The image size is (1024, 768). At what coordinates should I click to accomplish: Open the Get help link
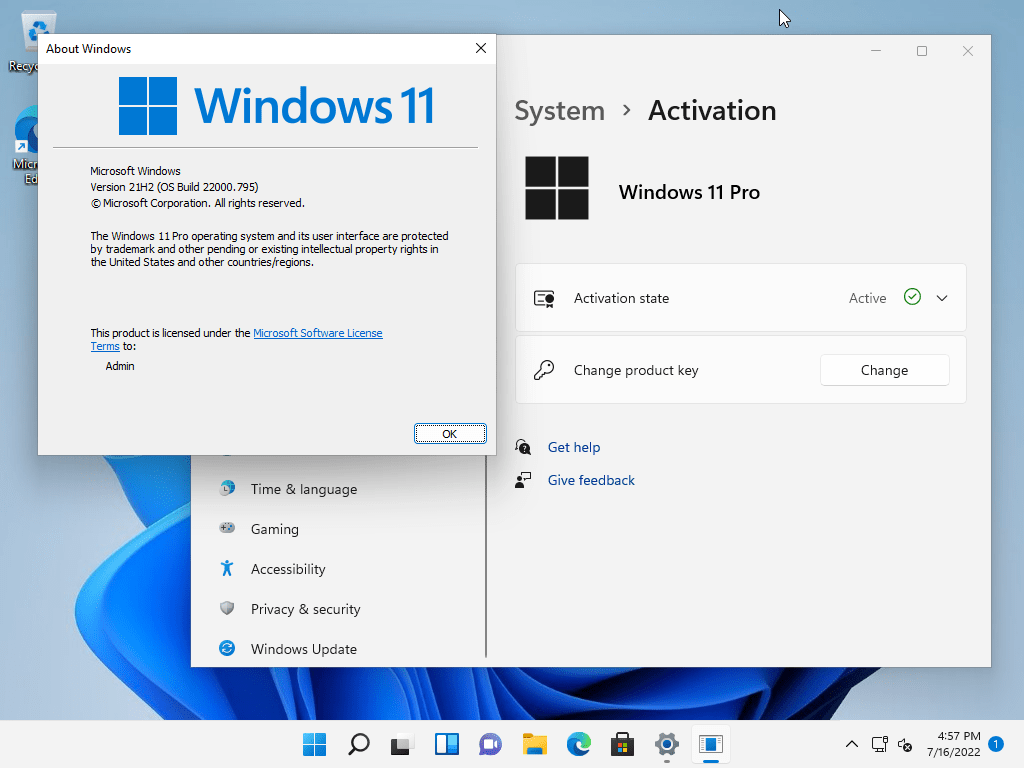pos(573,447)
